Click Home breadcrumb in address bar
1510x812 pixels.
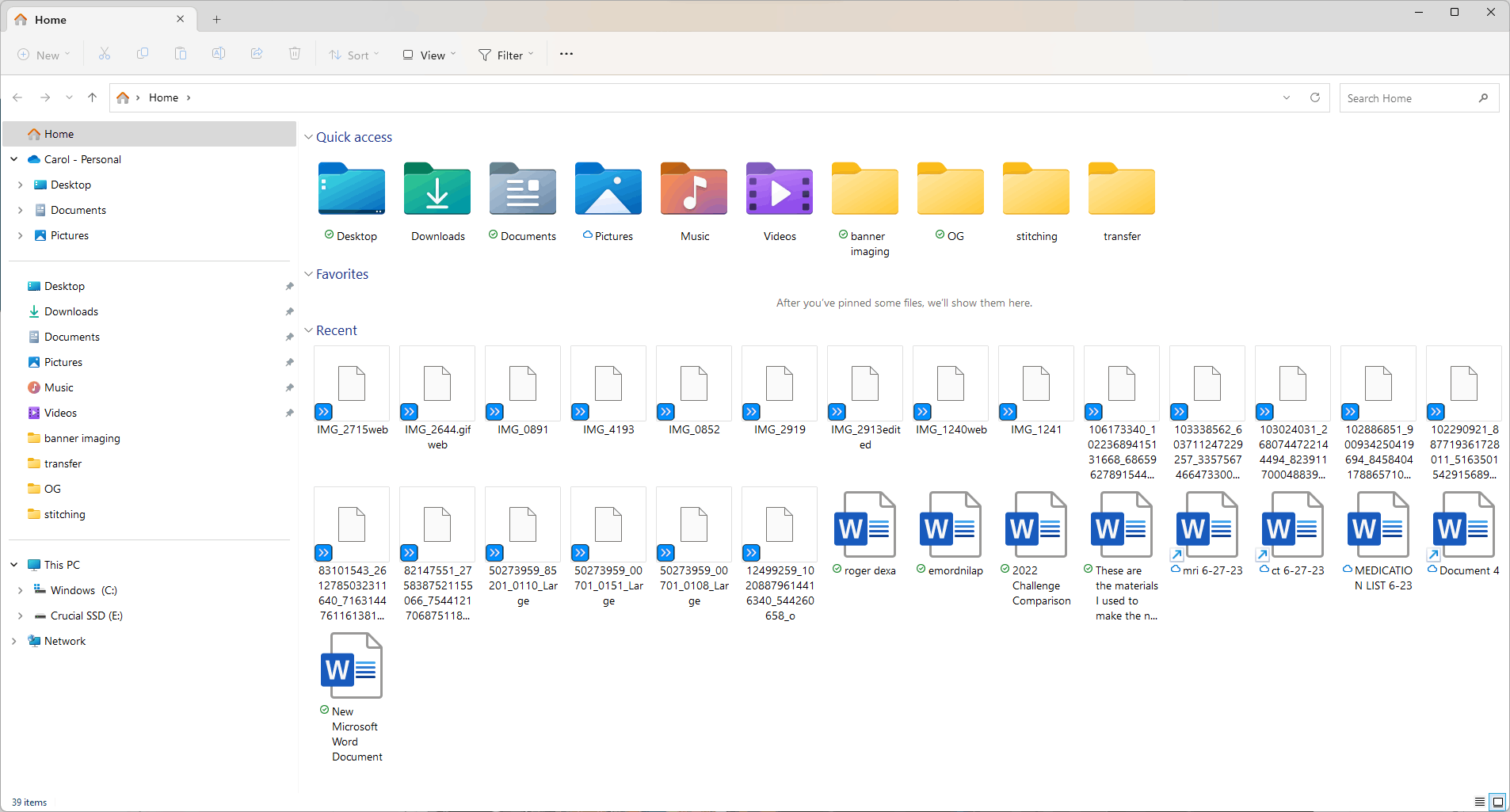coord(163,97)
